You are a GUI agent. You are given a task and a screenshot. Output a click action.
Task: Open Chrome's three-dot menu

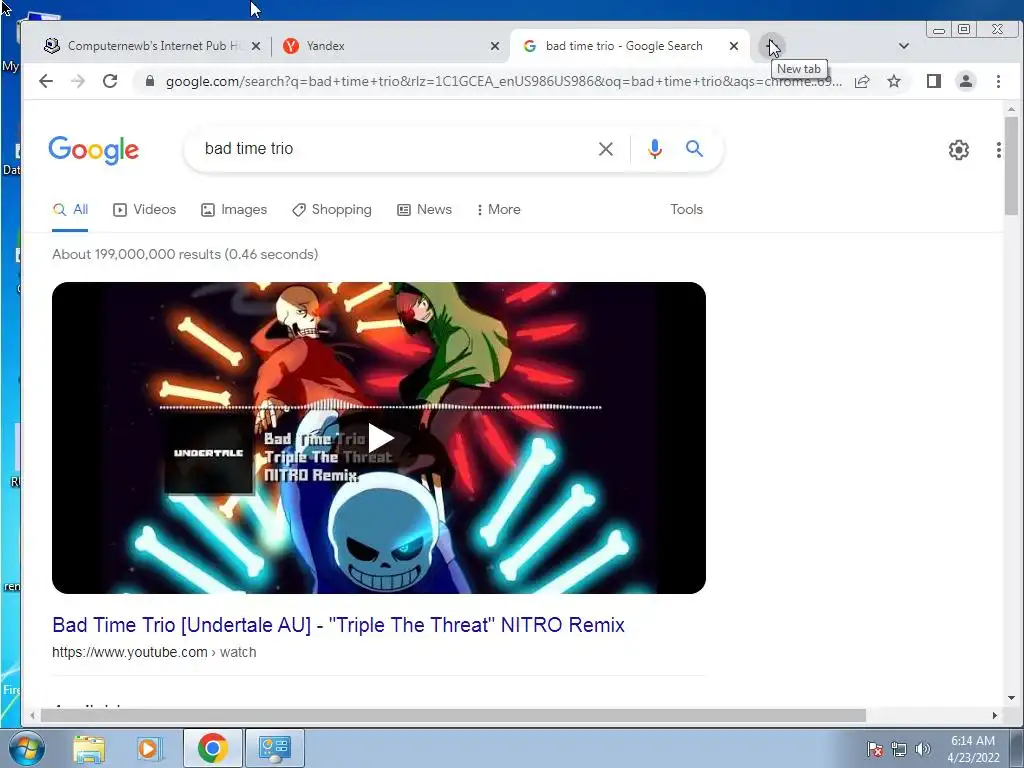point(998,81)
